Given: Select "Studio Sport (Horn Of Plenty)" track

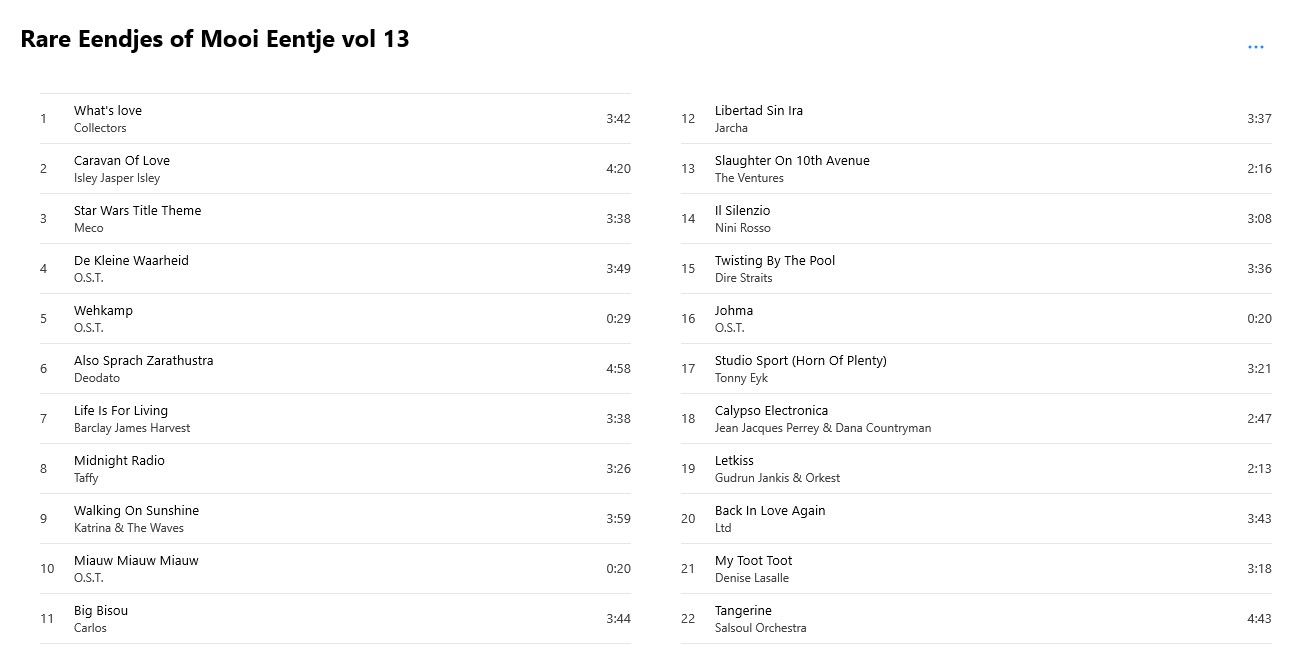Looking at the screenshot, I should (976, 369).
